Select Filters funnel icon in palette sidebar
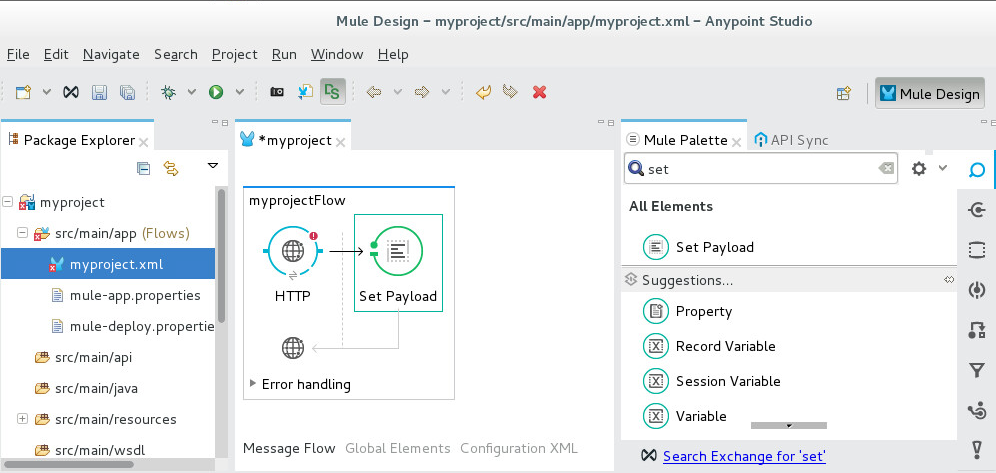The image size is (996, 473). tap(977, 370)
